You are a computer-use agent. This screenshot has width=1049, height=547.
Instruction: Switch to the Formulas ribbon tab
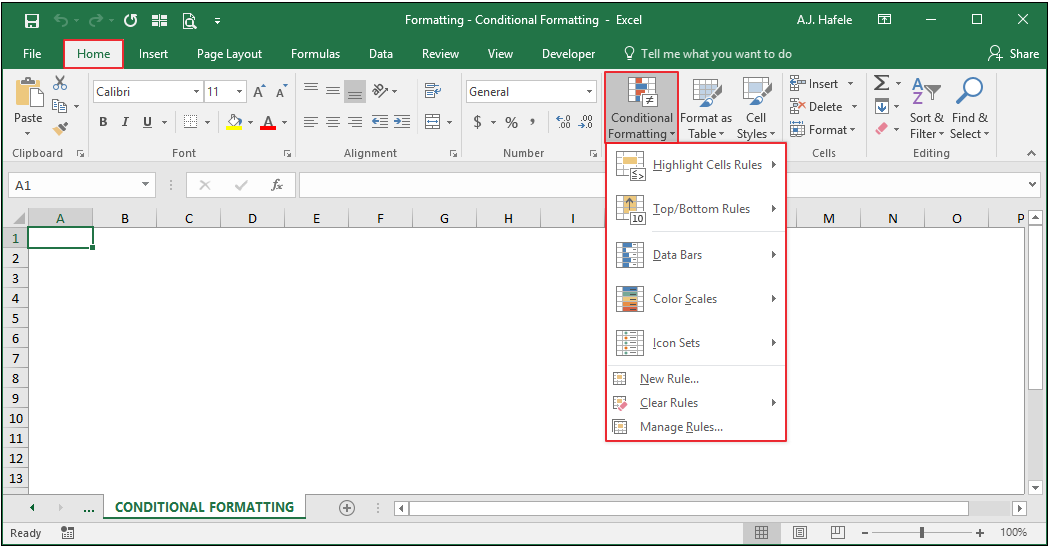[315, 54]
